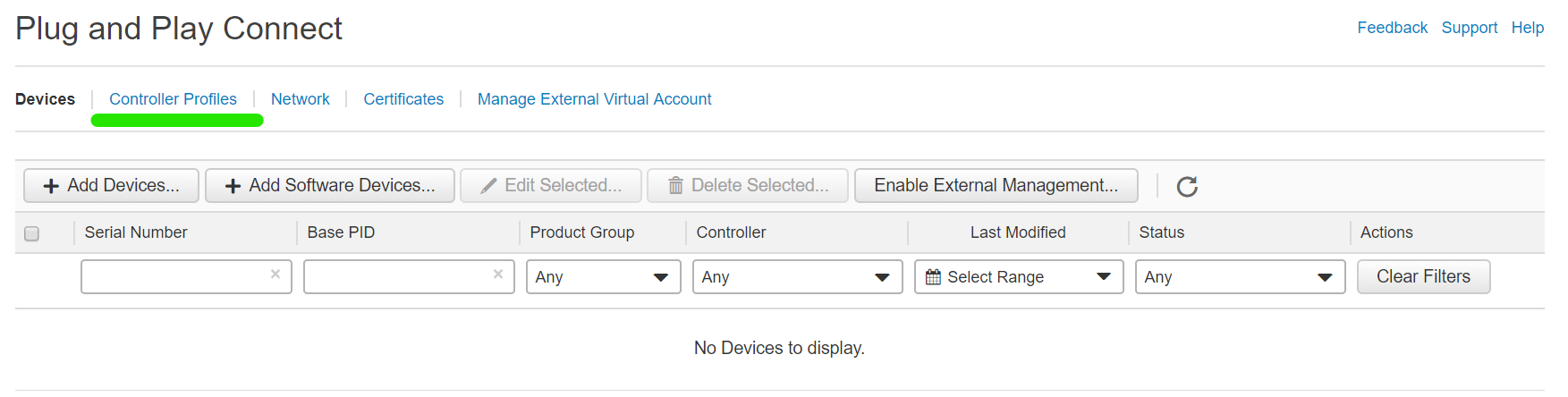Click the Clear Filters button

[1423, 277]
